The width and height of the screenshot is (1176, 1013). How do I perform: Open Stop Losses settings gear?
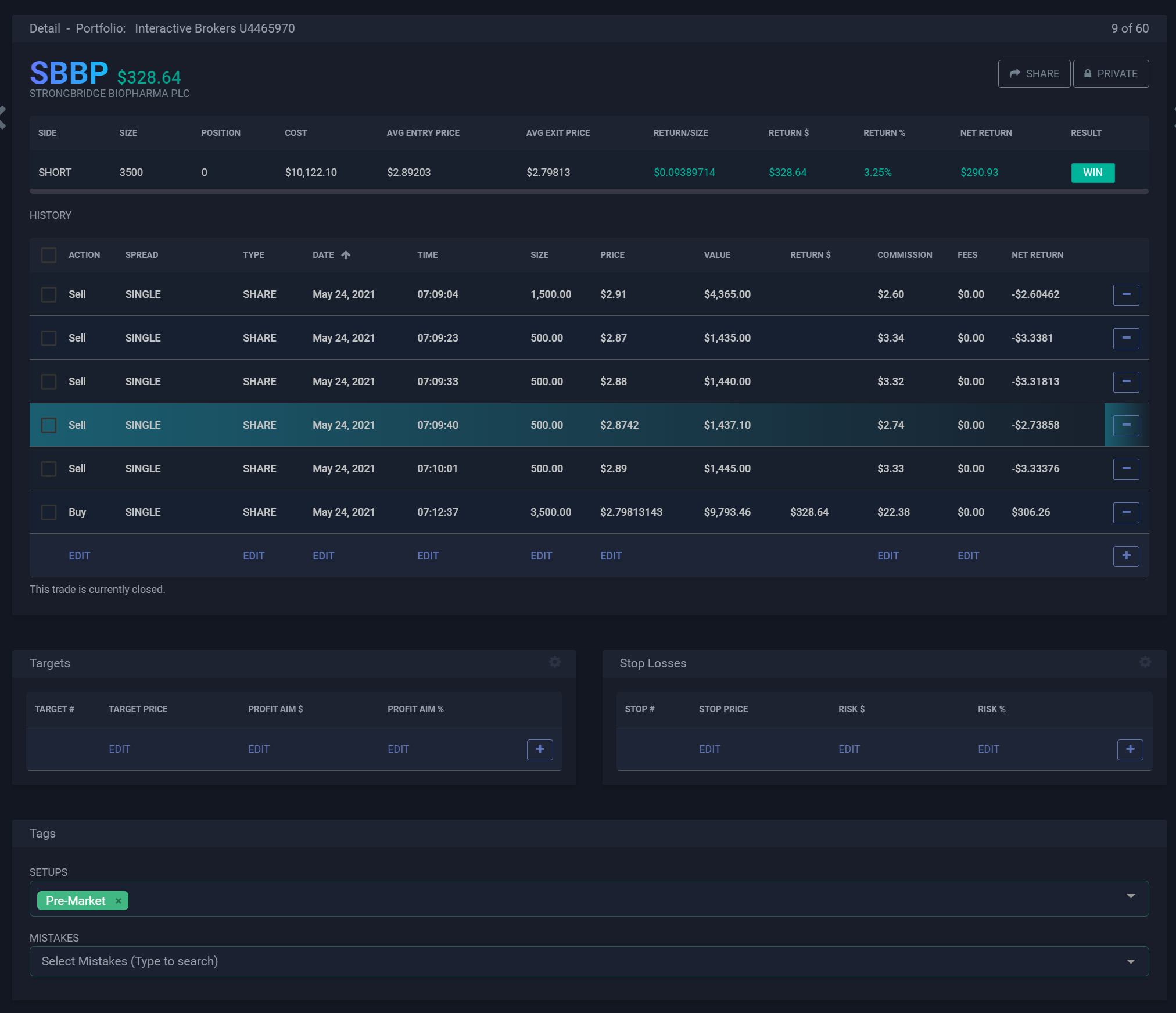coord(1145,662)
